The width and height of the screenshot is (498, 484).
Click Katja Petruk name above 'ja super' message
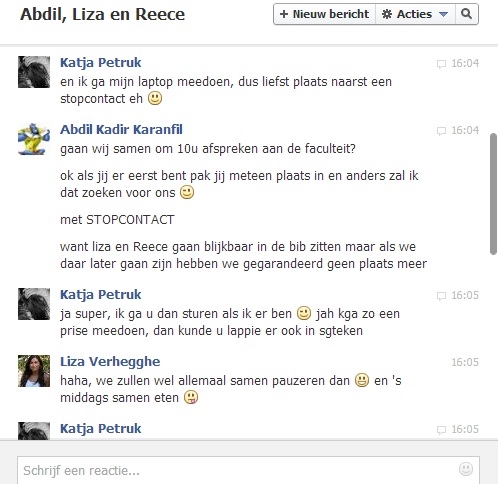[101, 295]
